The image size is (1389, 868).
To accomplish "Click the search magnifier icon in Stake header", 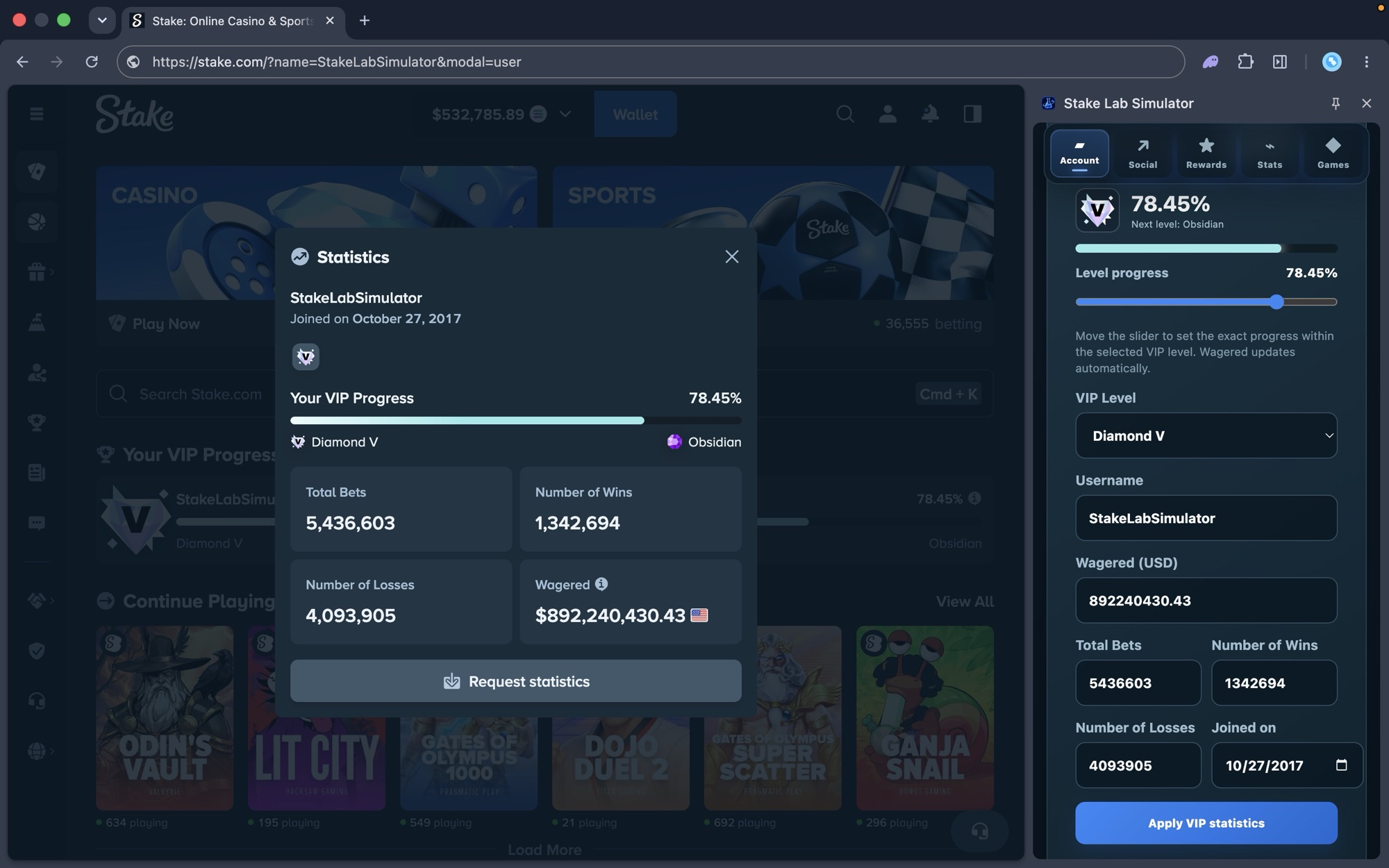I will [845, 114].
